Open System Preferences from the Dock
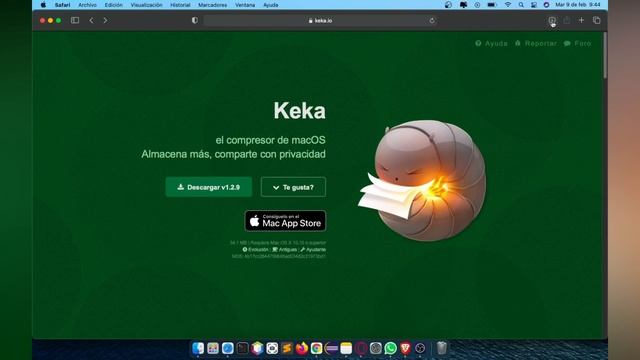 (376, 348)
